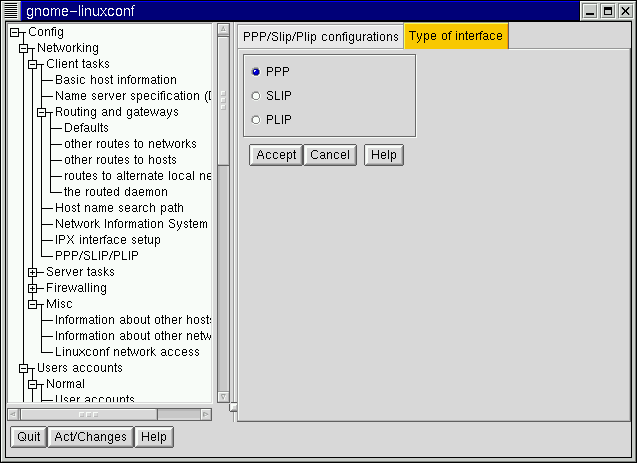
Task: Switch to PPP/Slip/Plip configurations tab
Action: (320, 37)
